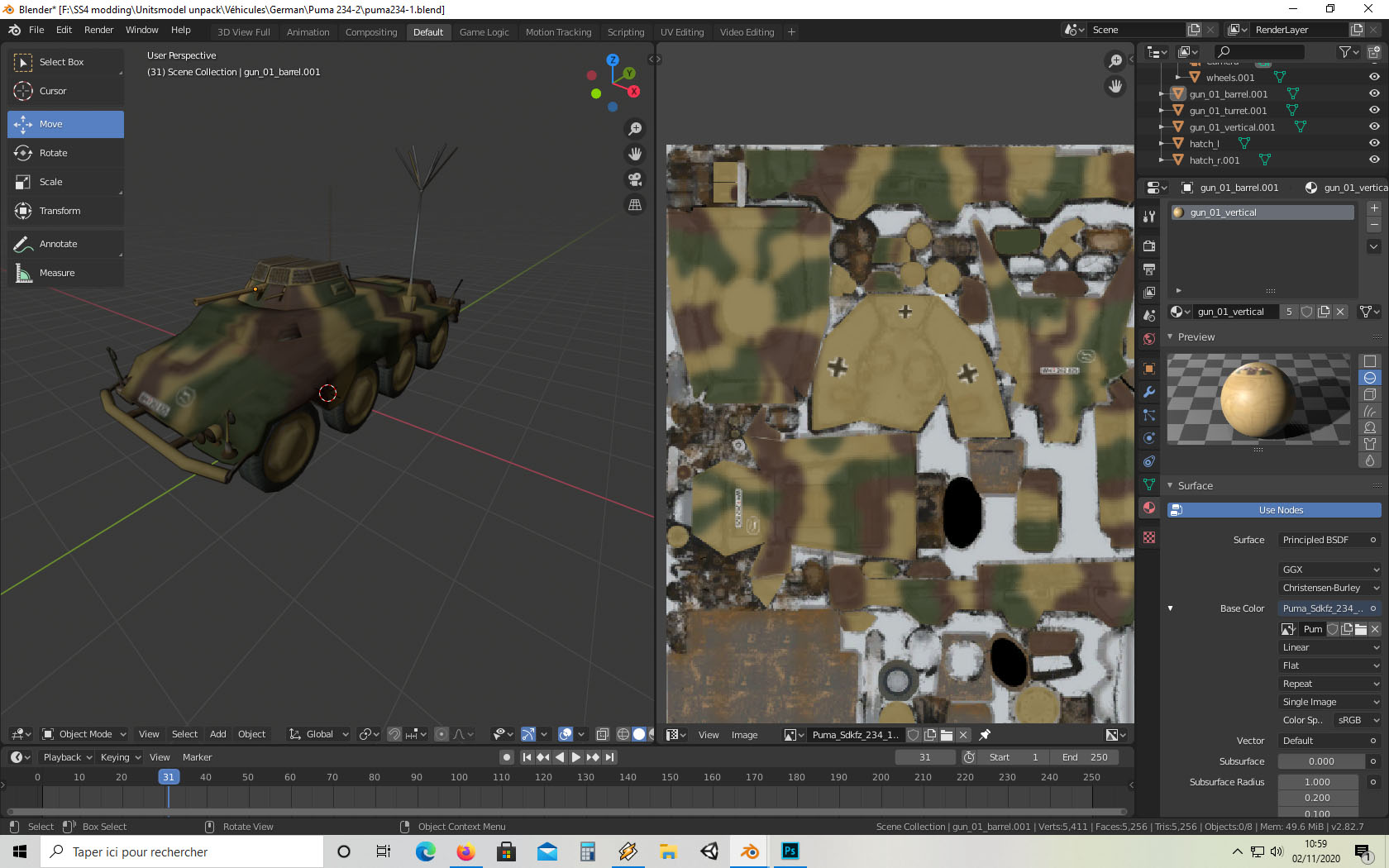Open Global transform orientation dropdown

pyautogui.click(x=318, y=734)
